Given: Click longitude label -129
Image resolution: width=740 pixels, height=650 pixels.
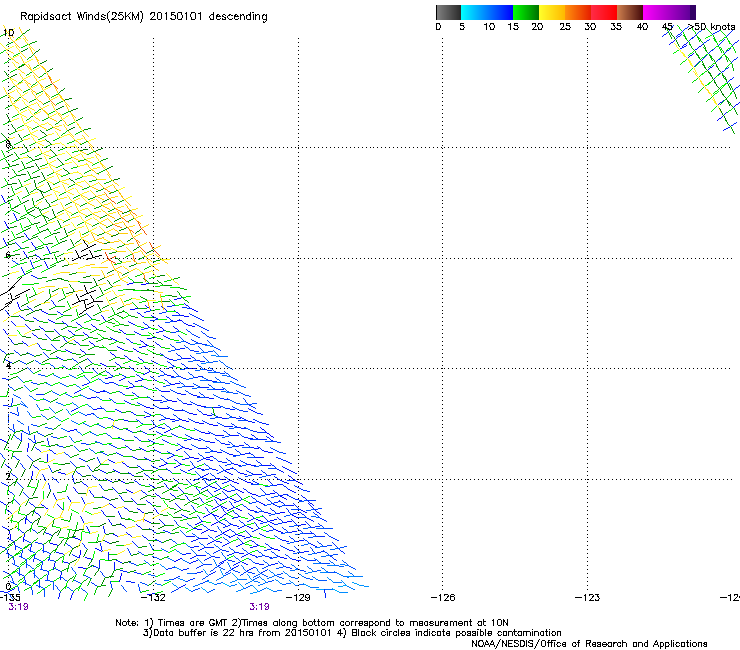Looking at the screenshot, I should 298,598.
